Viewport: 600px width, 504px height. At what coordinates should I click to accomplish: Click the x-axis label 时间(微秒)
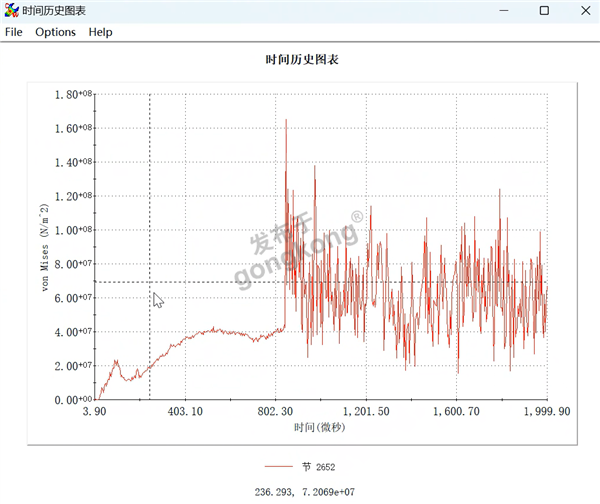coord(320,427)
